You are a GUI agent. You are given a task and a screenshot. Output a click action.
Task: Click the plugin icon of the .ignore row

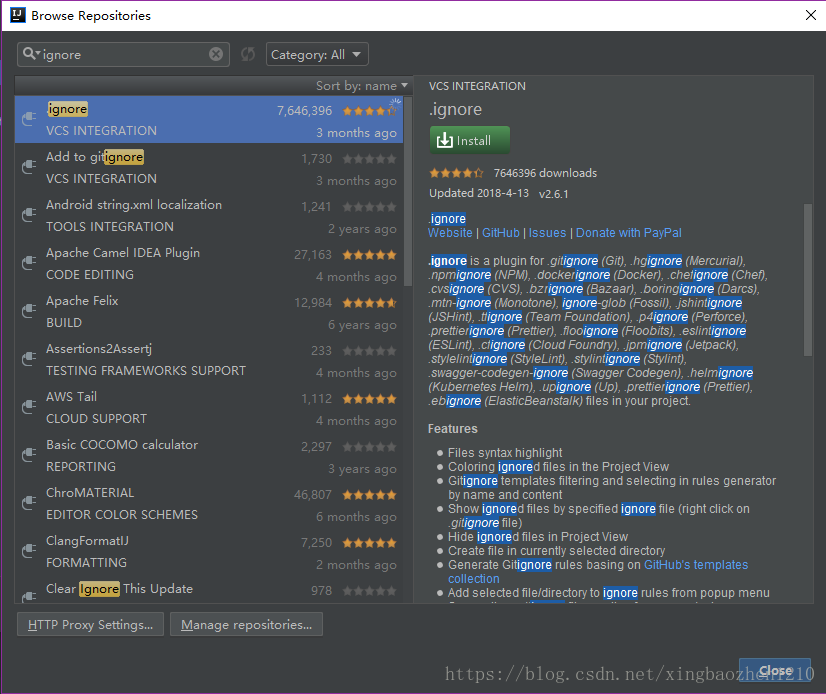click(x=29, y=120)
